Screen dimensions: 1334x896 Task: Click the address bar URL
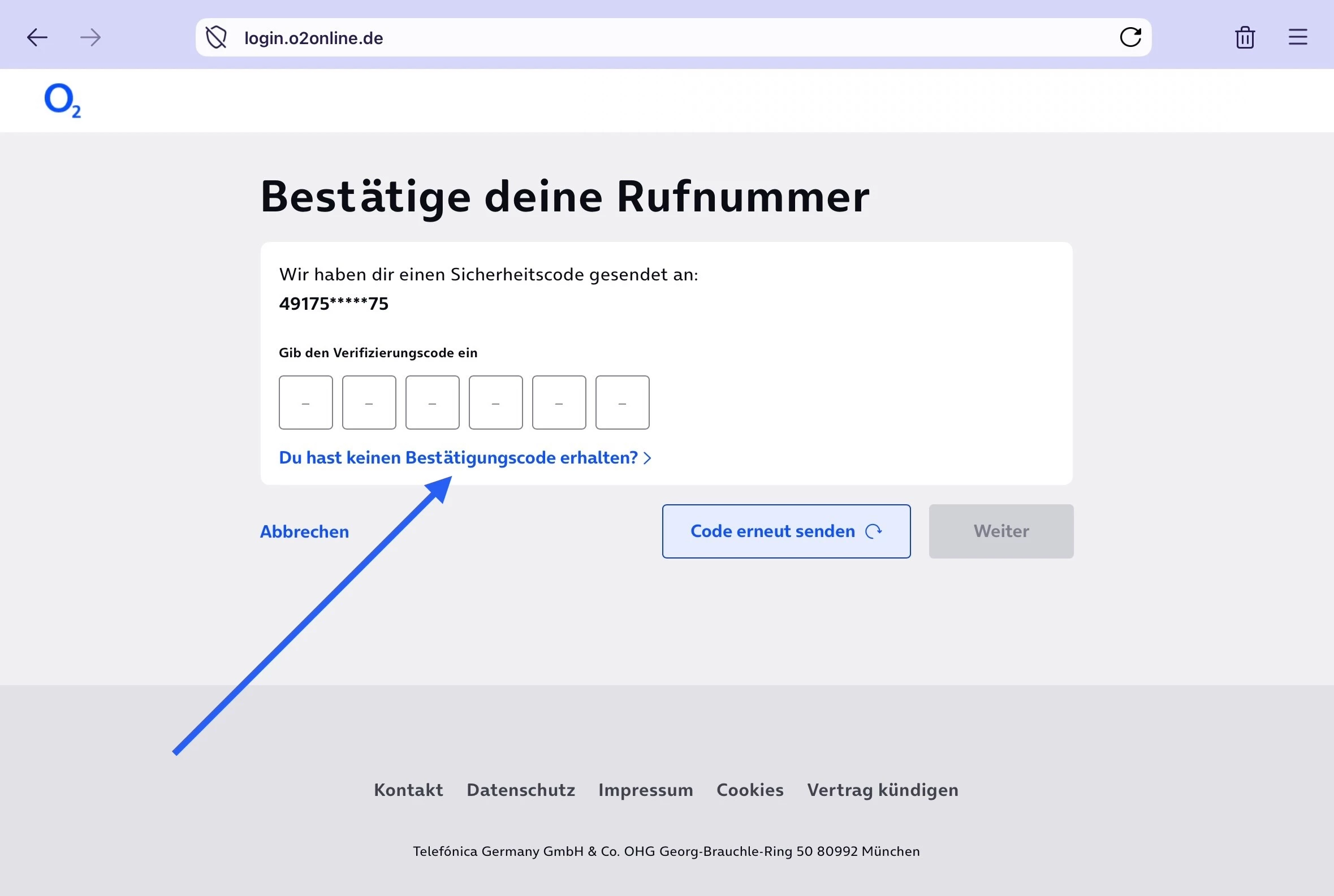tap(313, 38)
